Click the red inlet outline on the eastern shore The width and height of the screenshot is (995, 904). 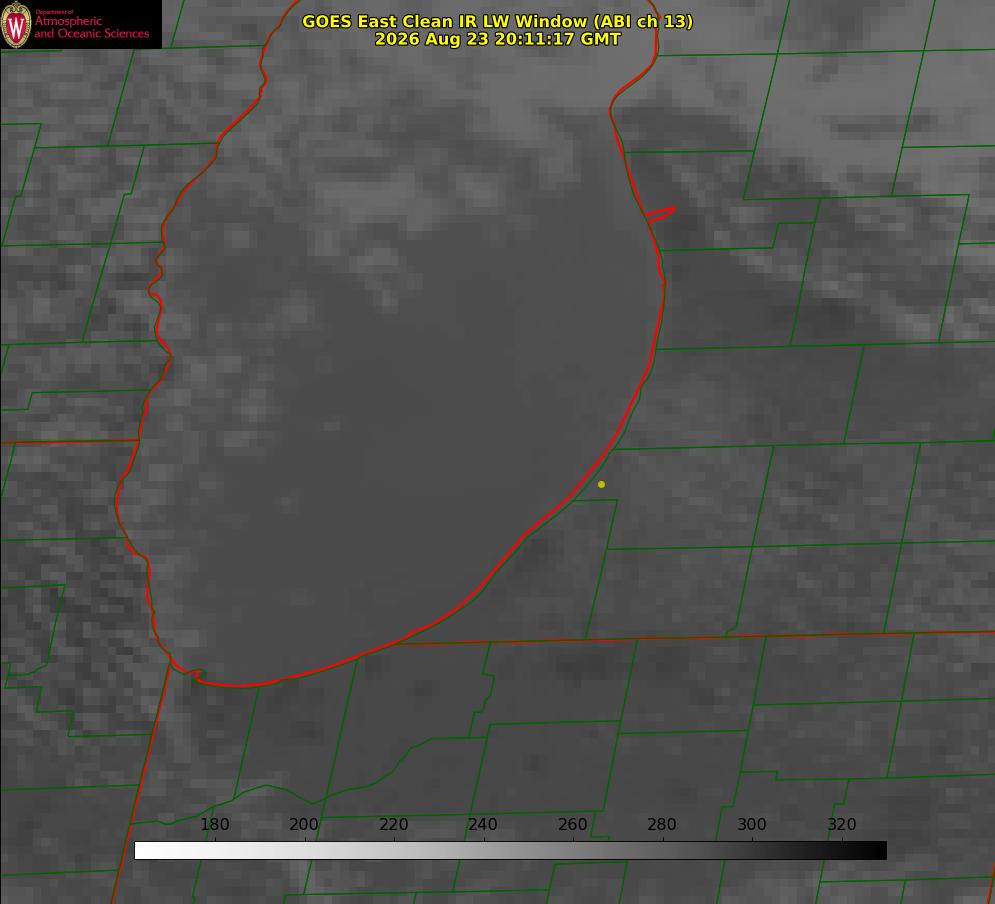pos(661,214)
